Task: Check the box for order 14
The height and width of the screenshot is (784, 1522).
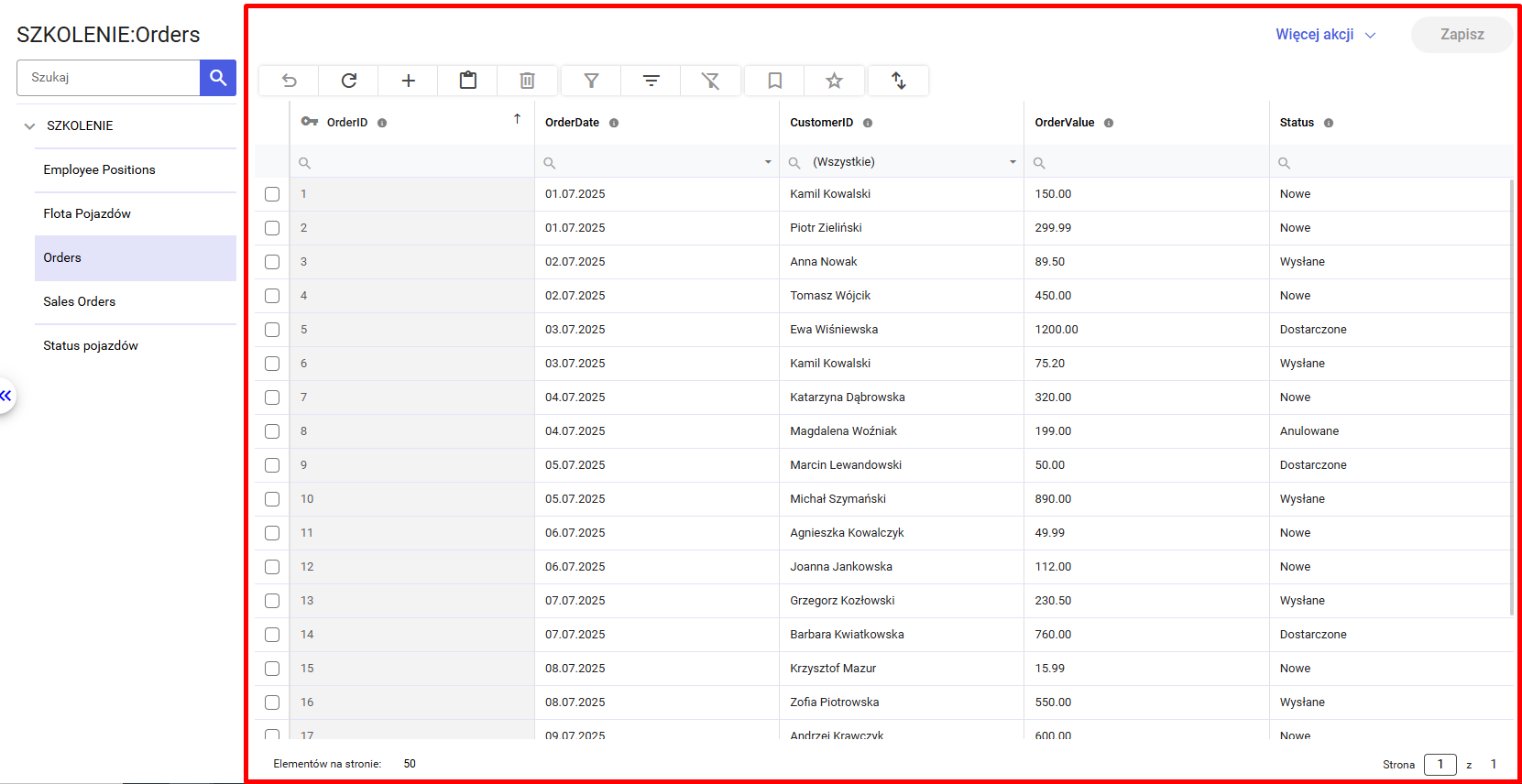Action: pyautogui.click(x=272, y=635)
